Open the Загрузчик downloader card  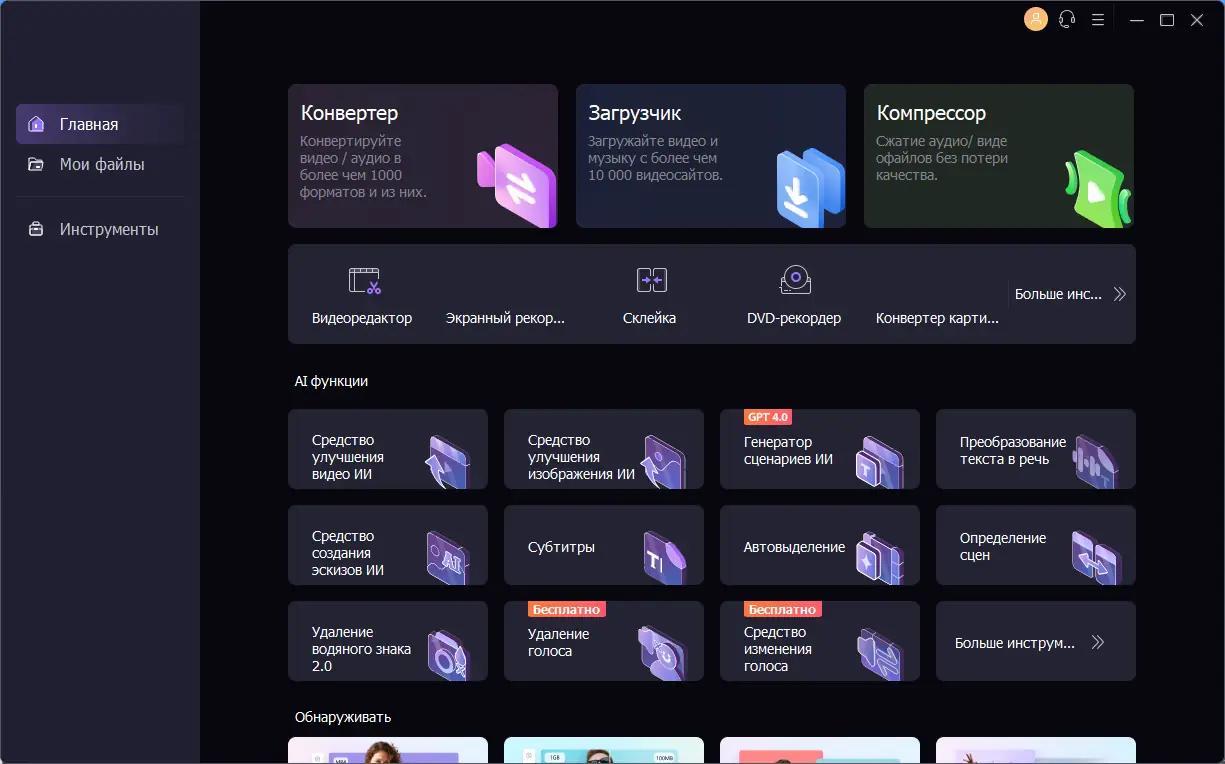click(711, 156)
